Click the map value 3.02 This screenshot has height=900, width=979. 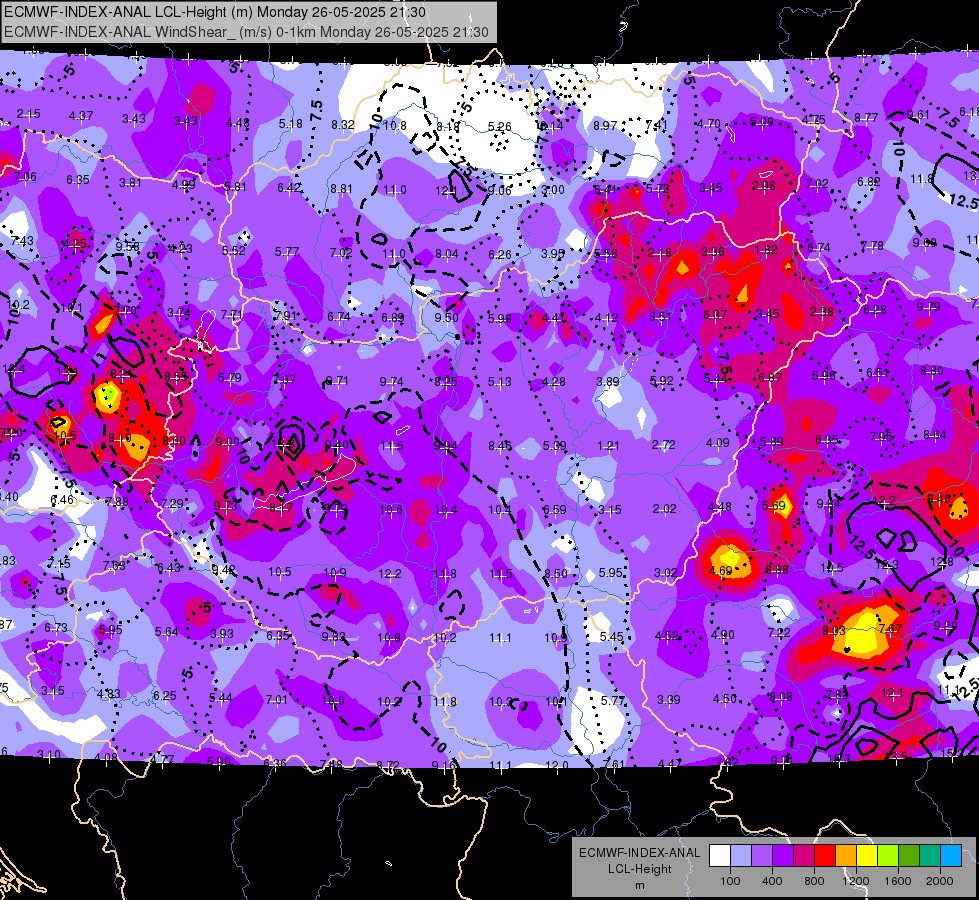(x=666, y=573)
